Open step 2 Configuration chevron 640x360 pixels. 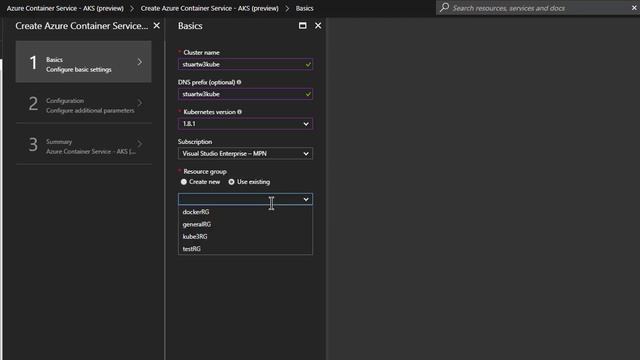tap(140, 103)
